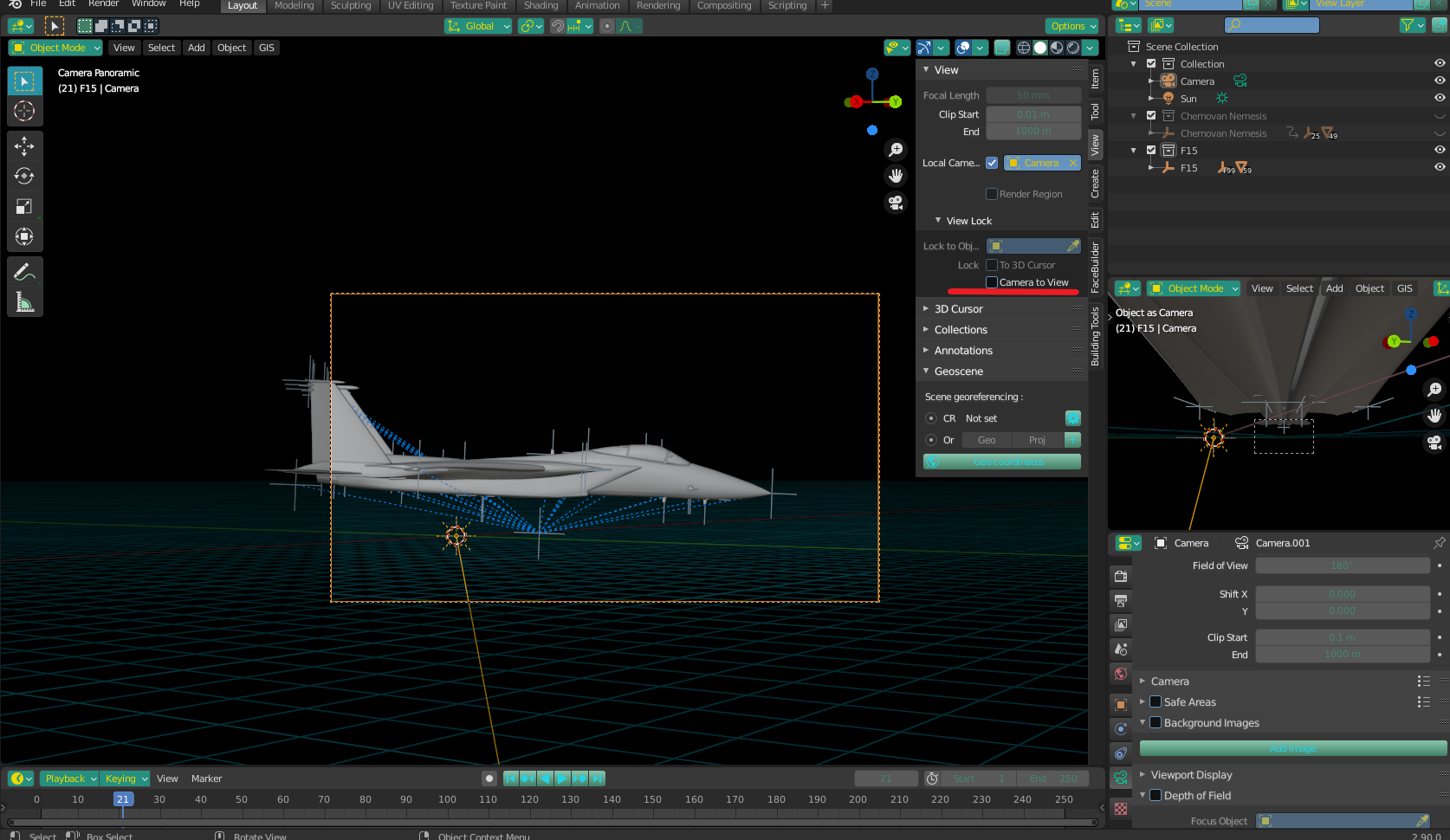The width and height of the screenshot is (1450, 840).
Task: Open the View Layer properties tab
Action: tap(1121, 624)
